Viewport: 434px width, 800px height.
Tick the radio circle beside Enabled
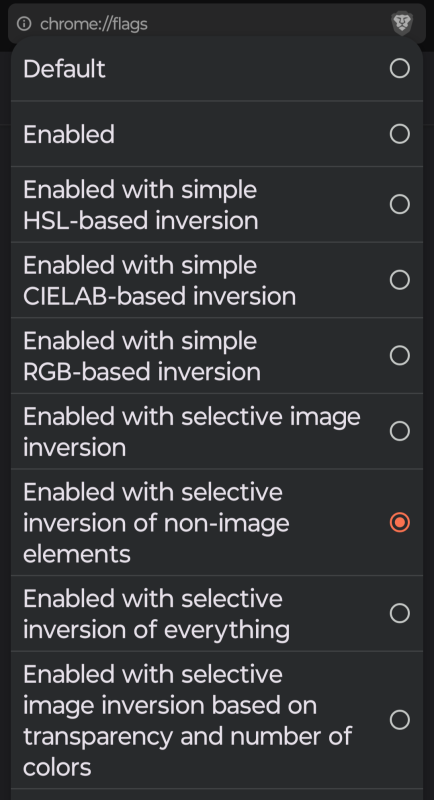(400, 134)
